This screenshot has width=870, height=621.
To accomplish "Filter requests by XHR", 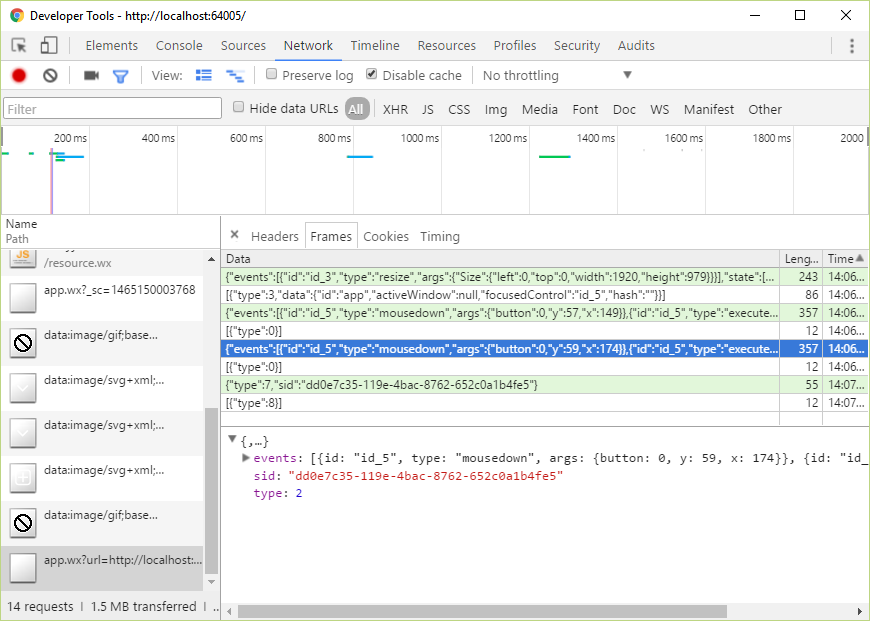I will pyautogui.click(x=396, y=109).
